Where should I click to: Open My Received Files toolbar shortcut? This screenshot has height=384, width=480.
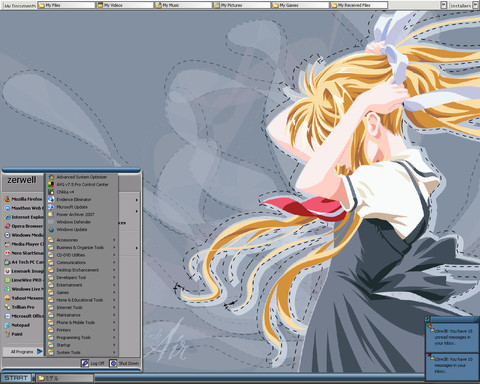point(359,5)
